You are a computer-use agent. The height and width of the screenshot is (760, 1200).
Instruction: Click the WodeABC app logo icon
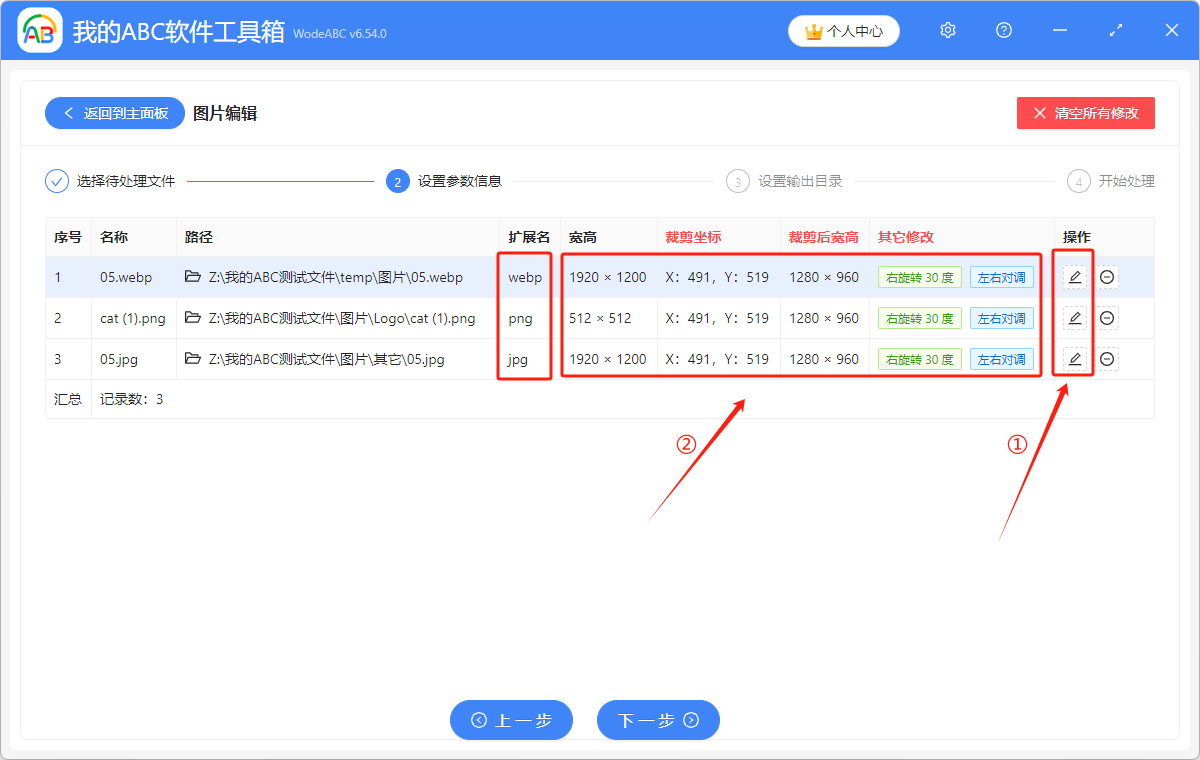40,31
